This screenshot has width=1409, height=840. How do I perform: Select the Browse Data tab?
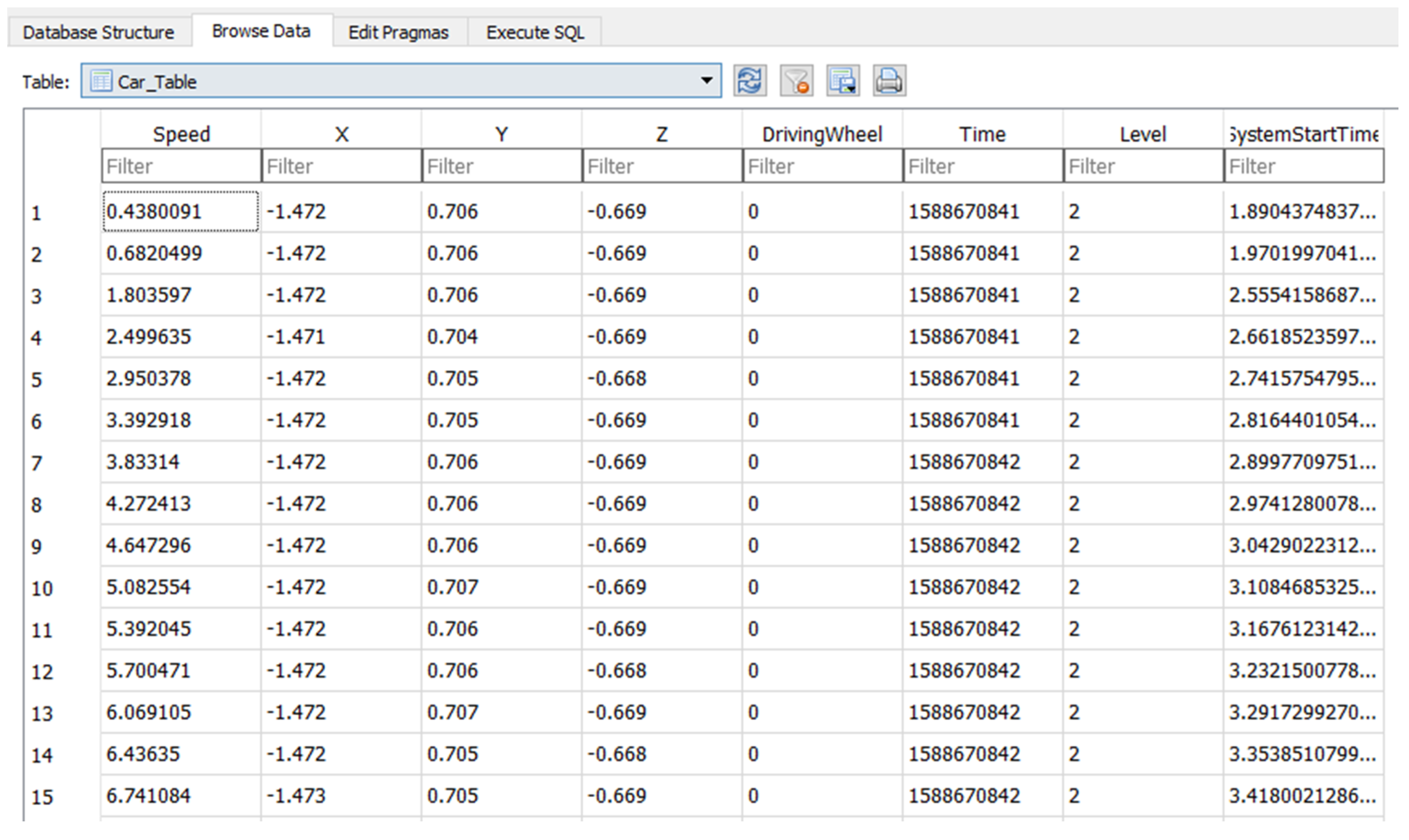[x=261, y=31]
